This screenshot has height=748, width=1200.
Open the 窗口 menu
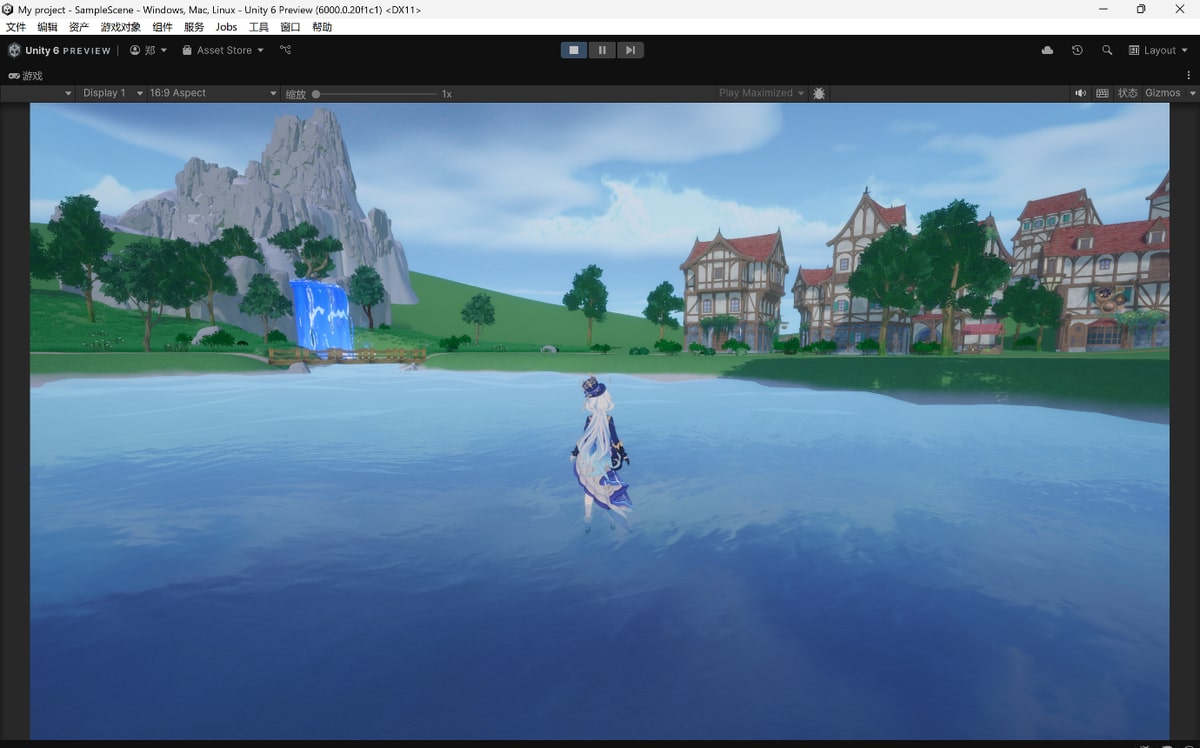pyautogui.click(x=290, y=27)
